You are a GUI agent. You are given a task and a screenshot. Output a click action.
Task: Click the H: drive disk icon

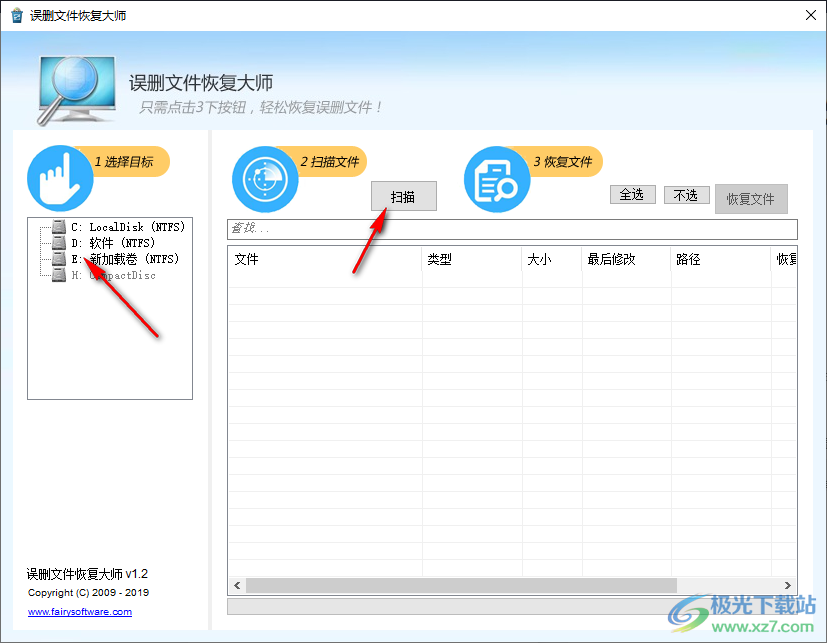(59, 275)
